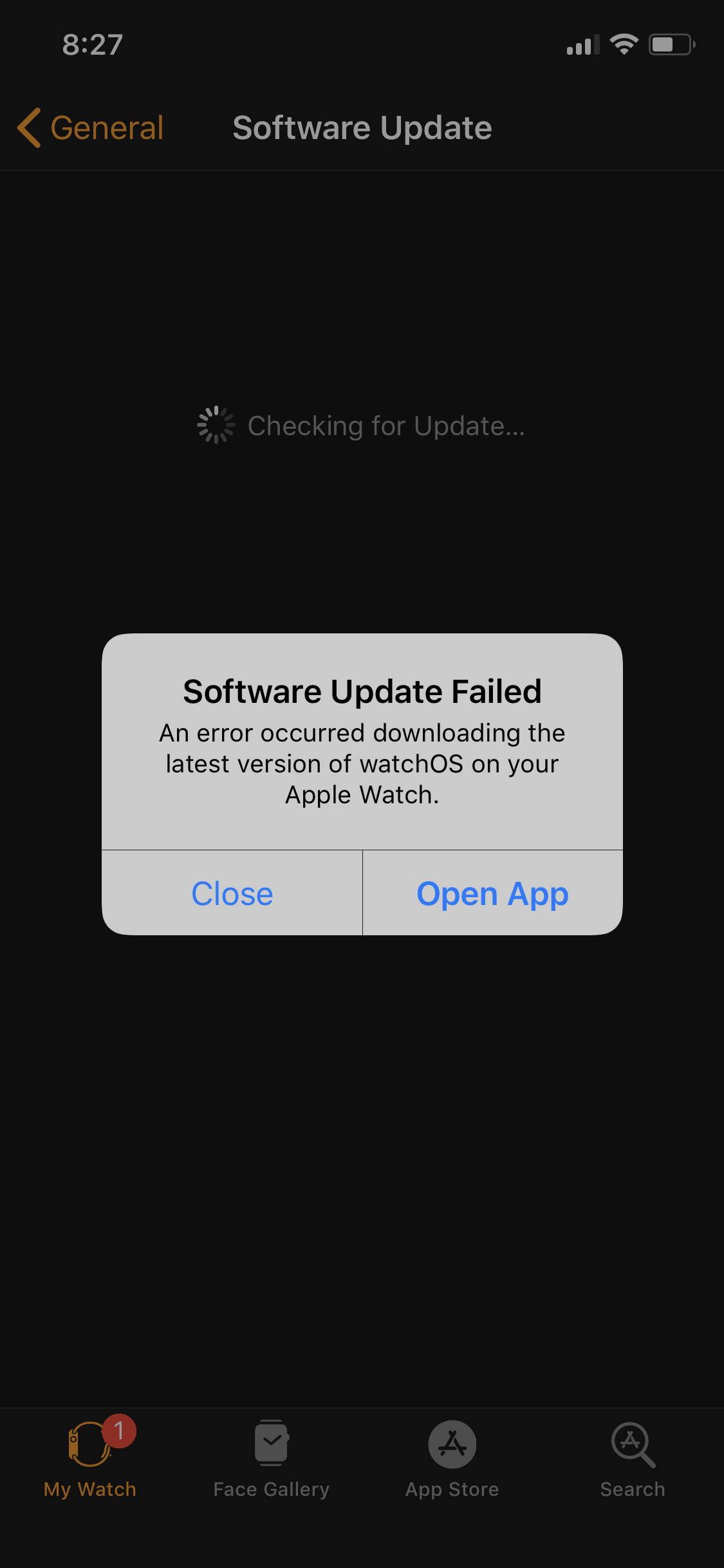The height and width of the screenshot is (1568, 724).
Task: Tap the battery indicator icon
Action: coord(672,44)
